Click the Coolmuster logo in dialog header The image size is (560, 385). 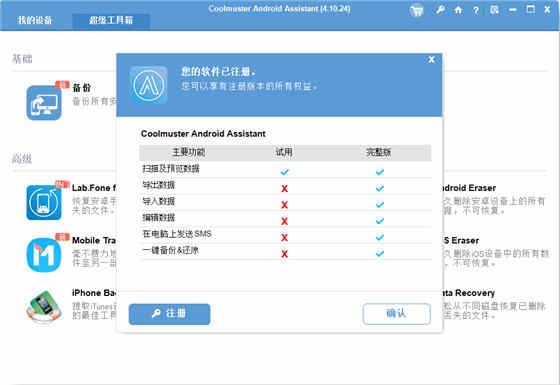[x=149, y=85]
